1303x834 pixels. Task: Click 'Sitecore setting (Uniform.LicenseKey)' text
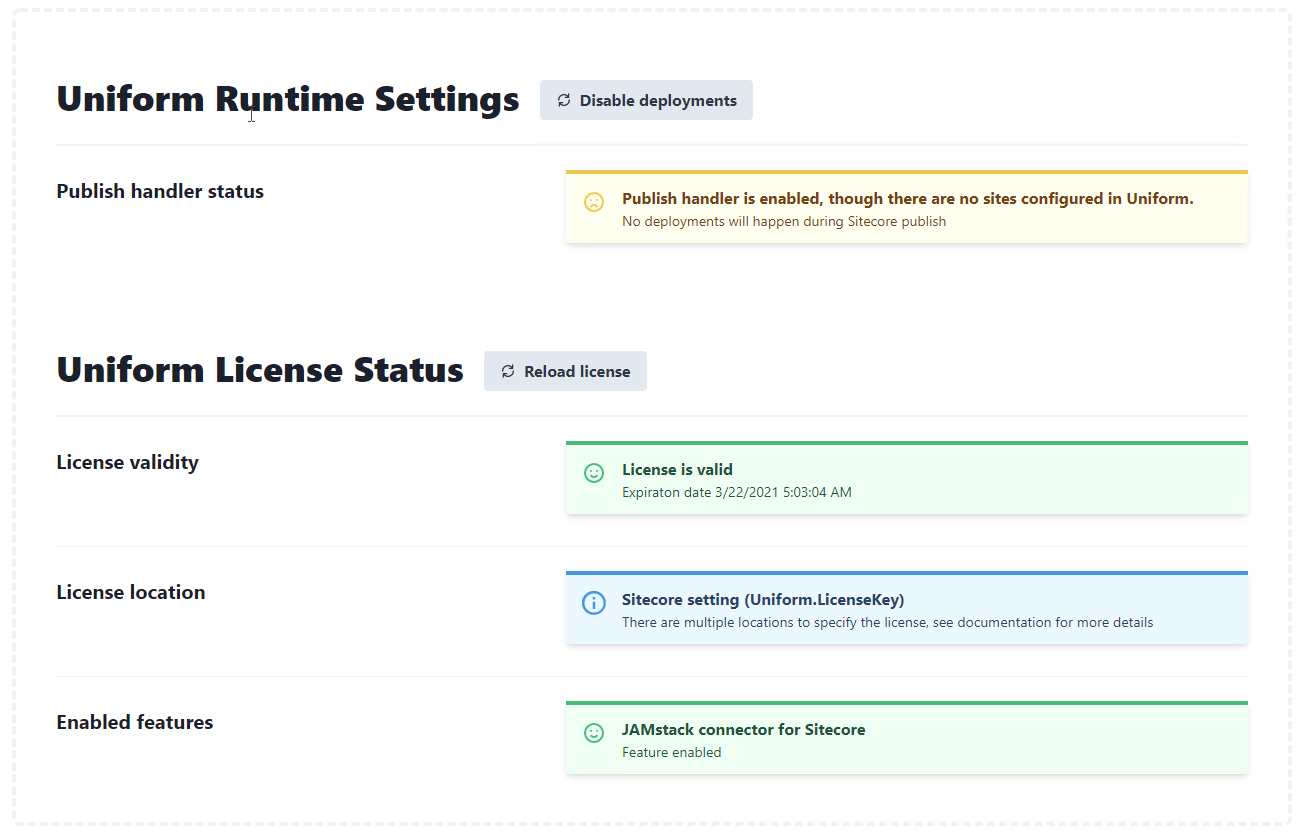763,600
